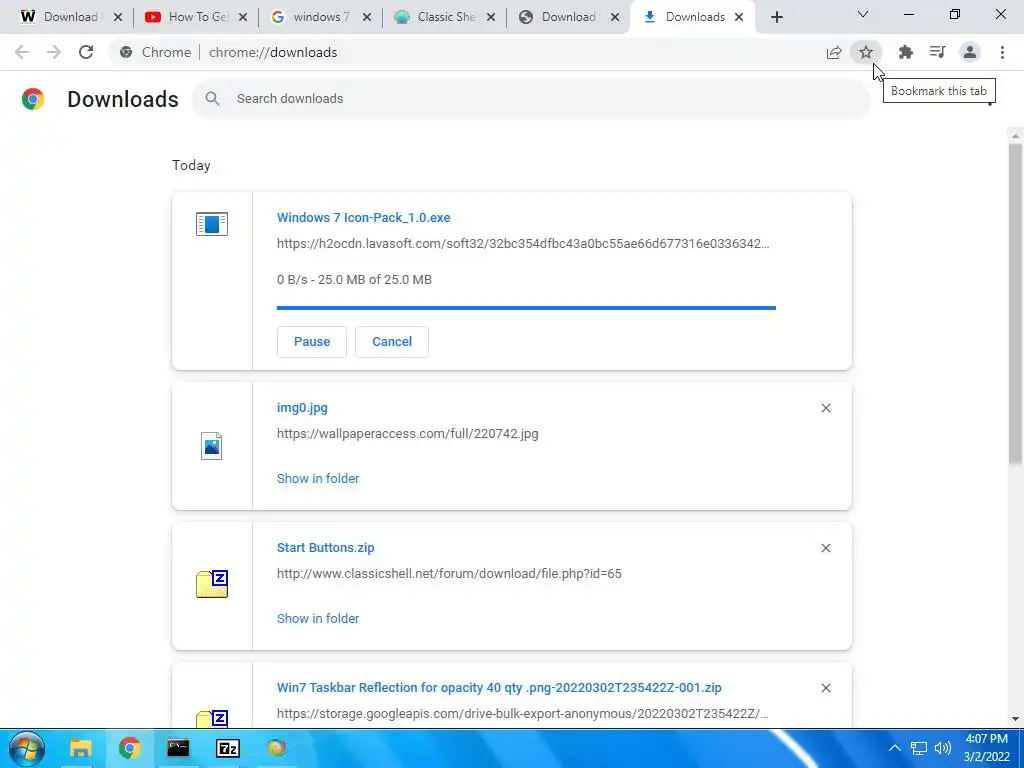Show hidden system tray icons
Screen dimensions: 1024x768
[x=895, y=748]
